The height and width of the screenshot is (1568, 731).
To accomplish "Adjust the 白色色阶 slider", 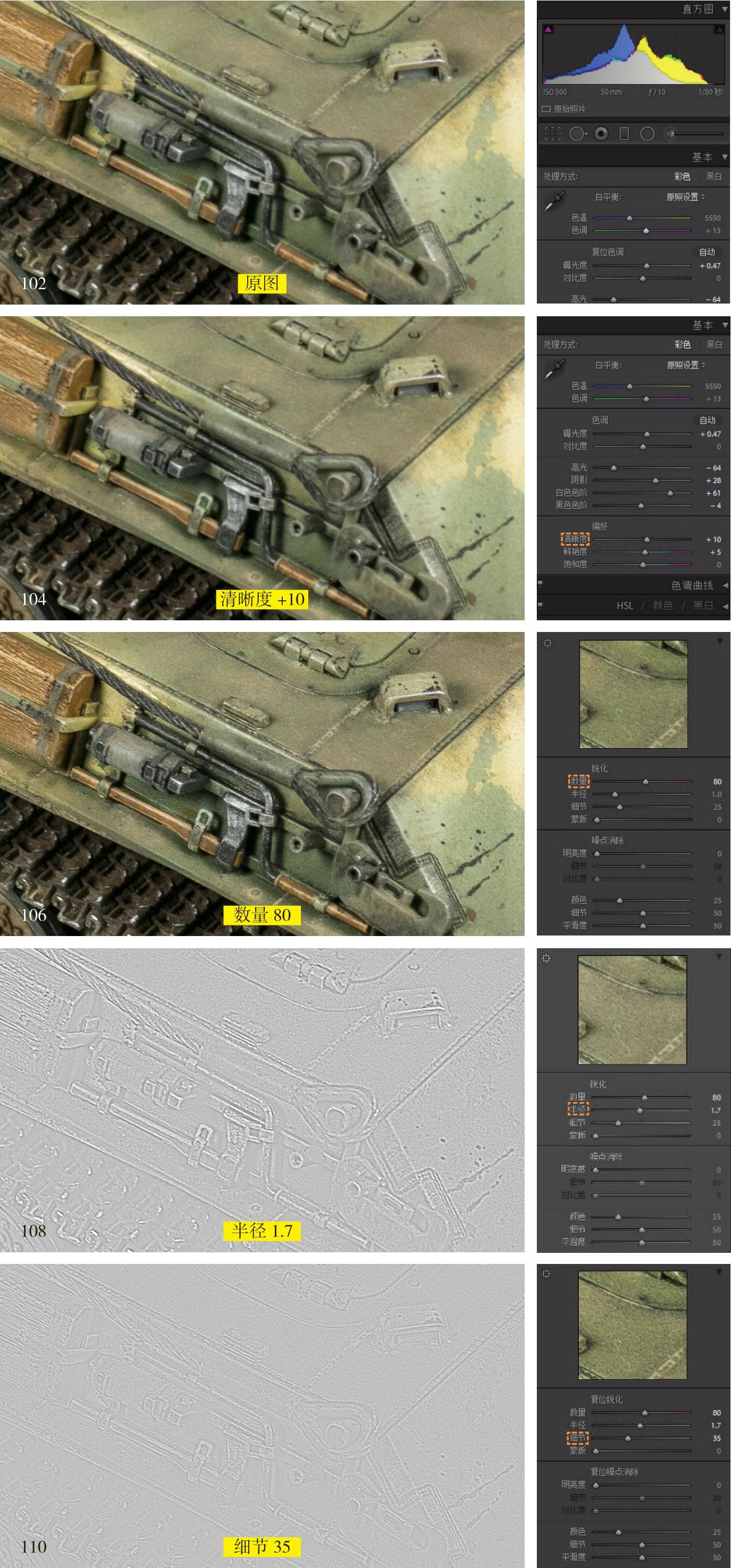I will click(x=642, y=493).
